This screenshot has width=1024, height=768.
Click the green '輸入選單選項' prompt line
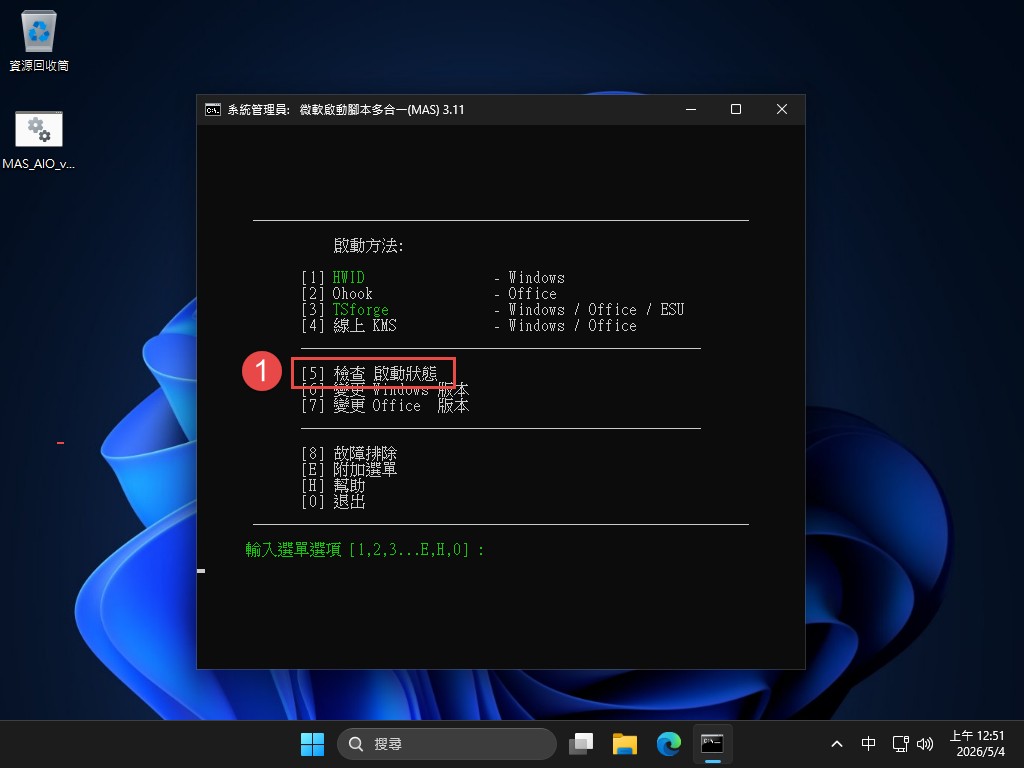point(364,550)
